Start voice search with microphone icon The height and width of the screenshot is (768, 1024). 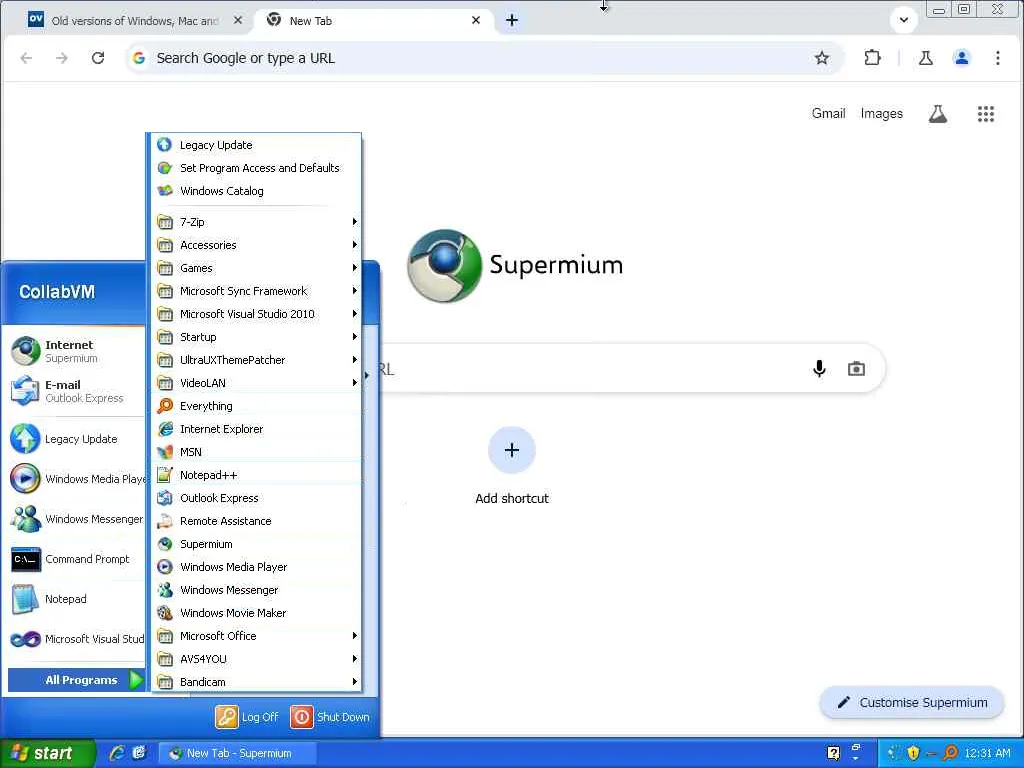coord(819,369)
